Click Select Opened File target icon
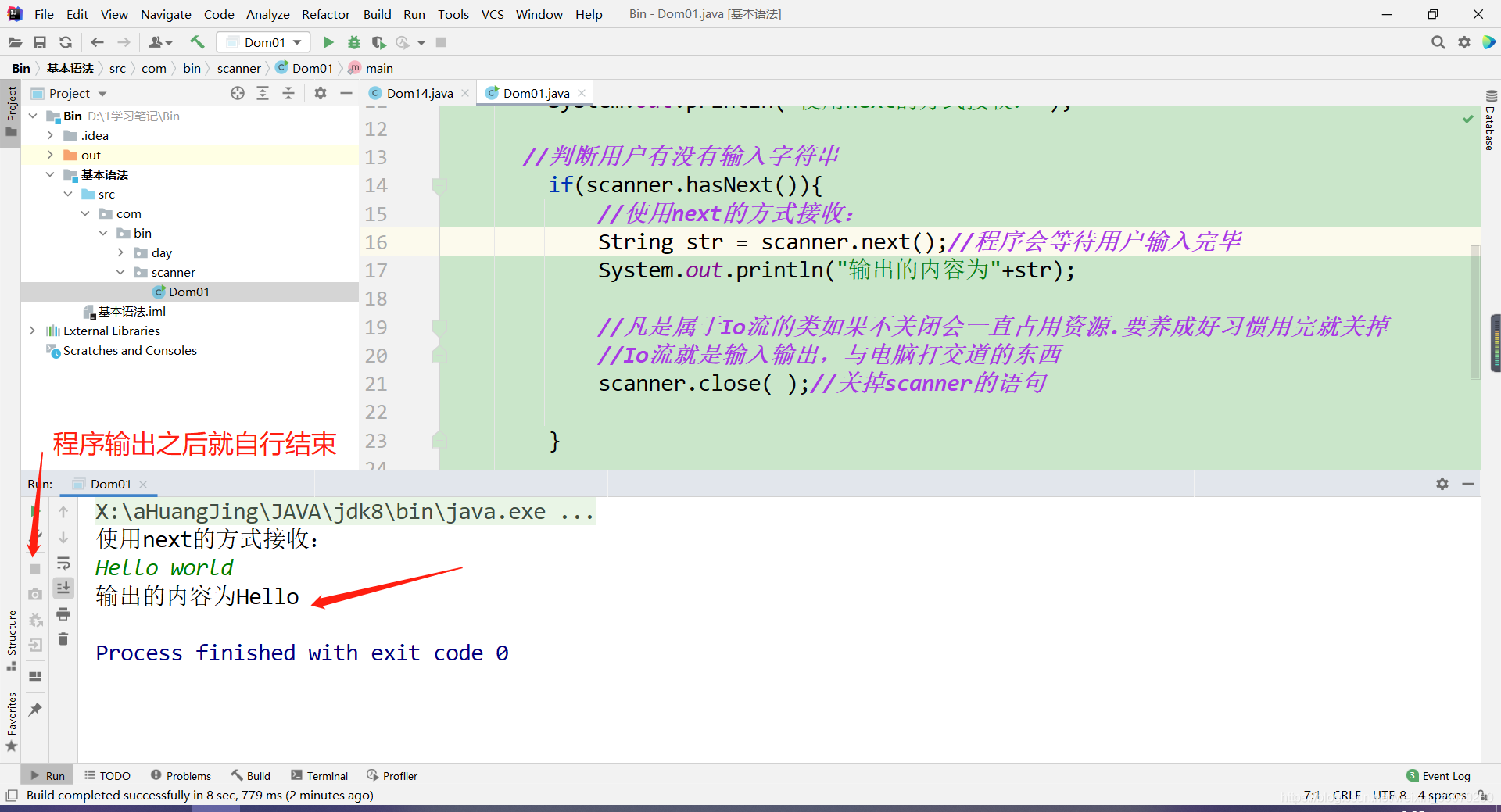 coord(238,93)
